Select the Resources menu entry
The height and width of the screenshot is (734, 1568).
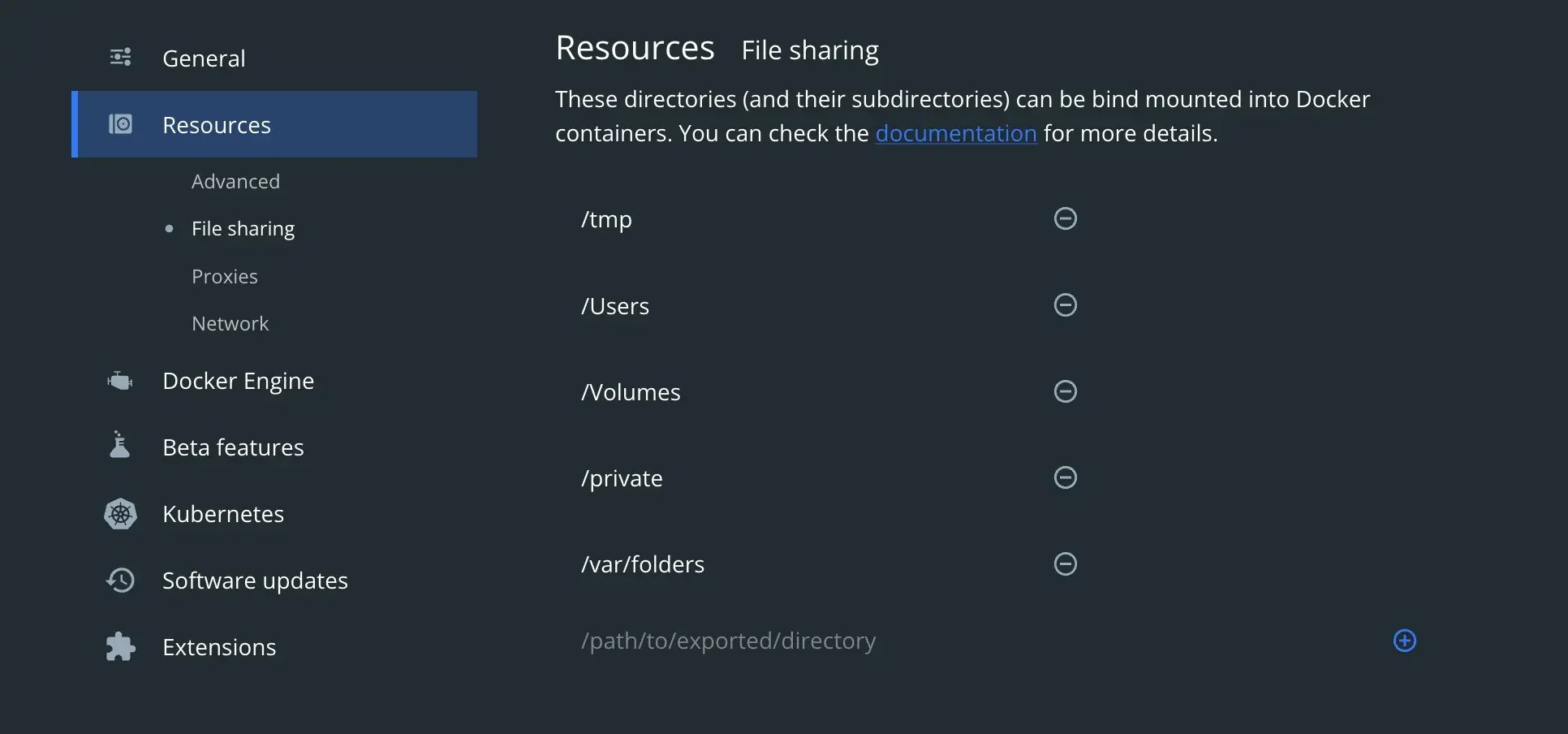click(216, 124)
